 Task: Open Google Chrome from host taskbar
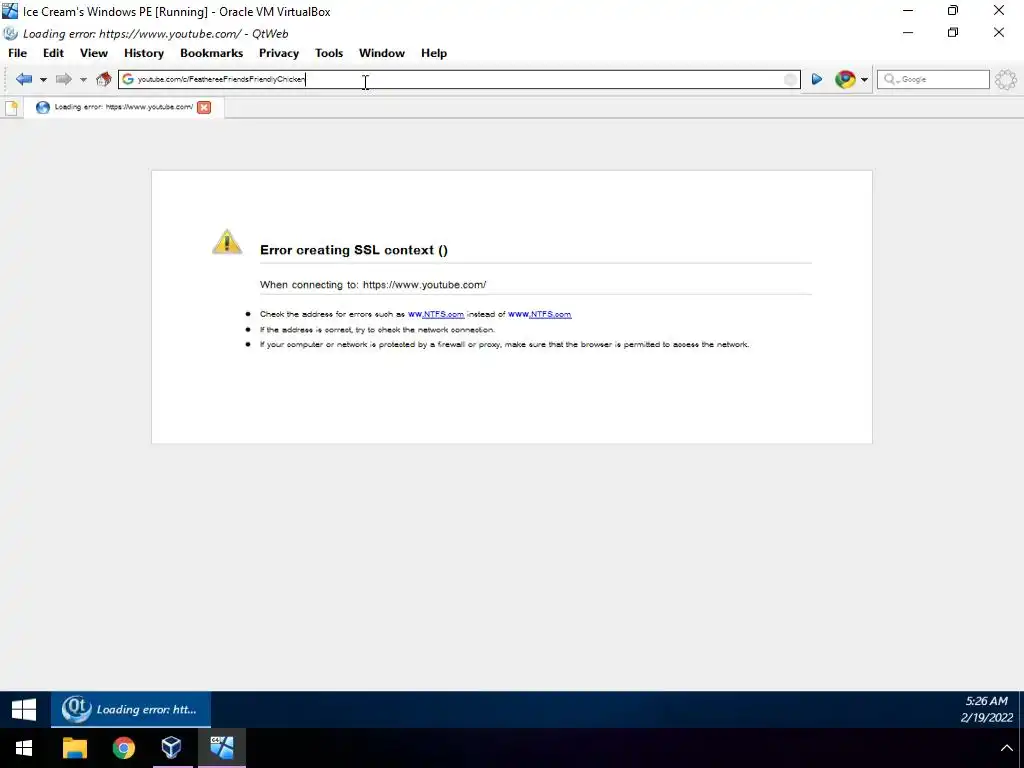(123, 748)
